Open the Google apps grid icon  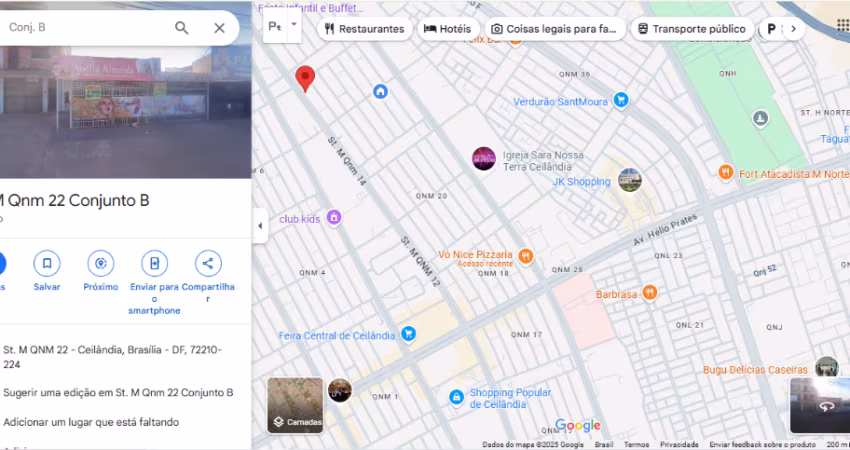[843, 25]
